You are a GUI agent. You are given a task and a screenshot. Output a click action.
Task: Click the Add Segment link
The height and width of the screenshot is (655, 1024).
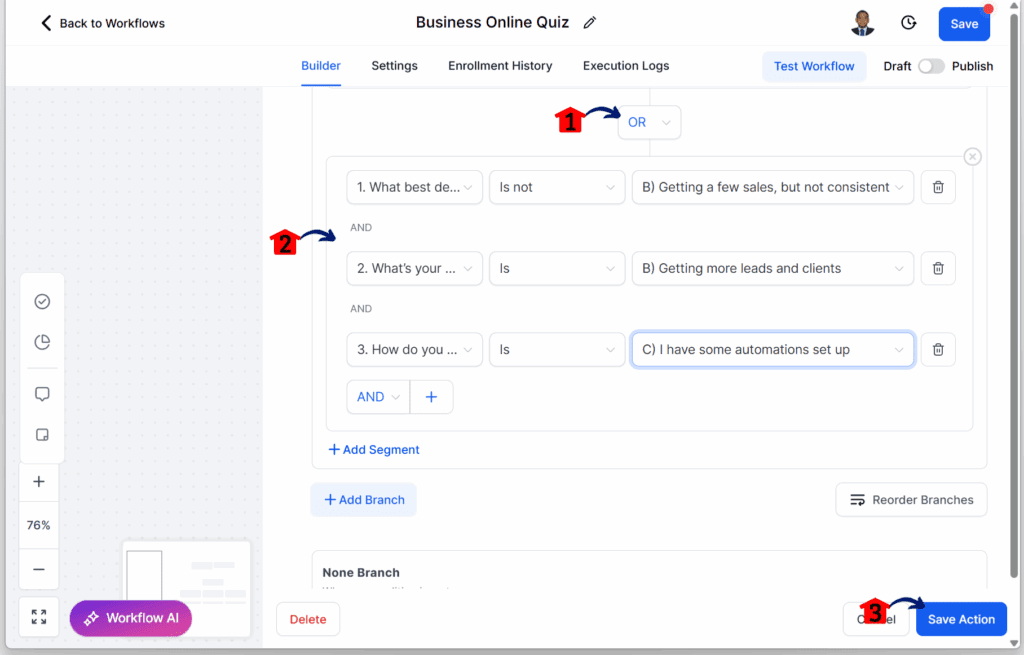(374, 449)
